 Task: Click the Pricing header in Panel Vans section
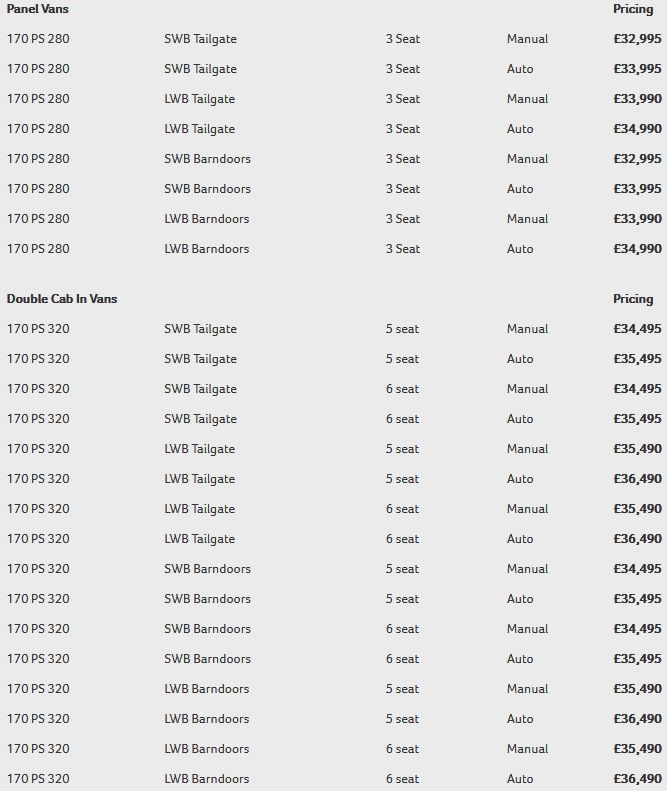point(633,9)
